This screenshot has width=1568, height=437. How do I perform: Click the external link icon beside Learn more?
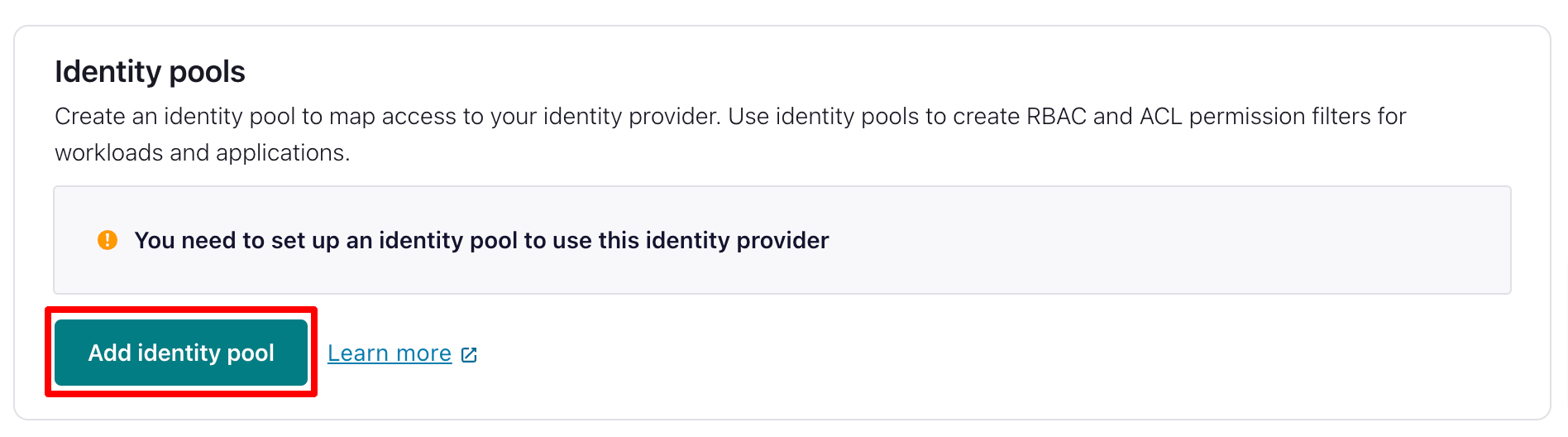469,355
